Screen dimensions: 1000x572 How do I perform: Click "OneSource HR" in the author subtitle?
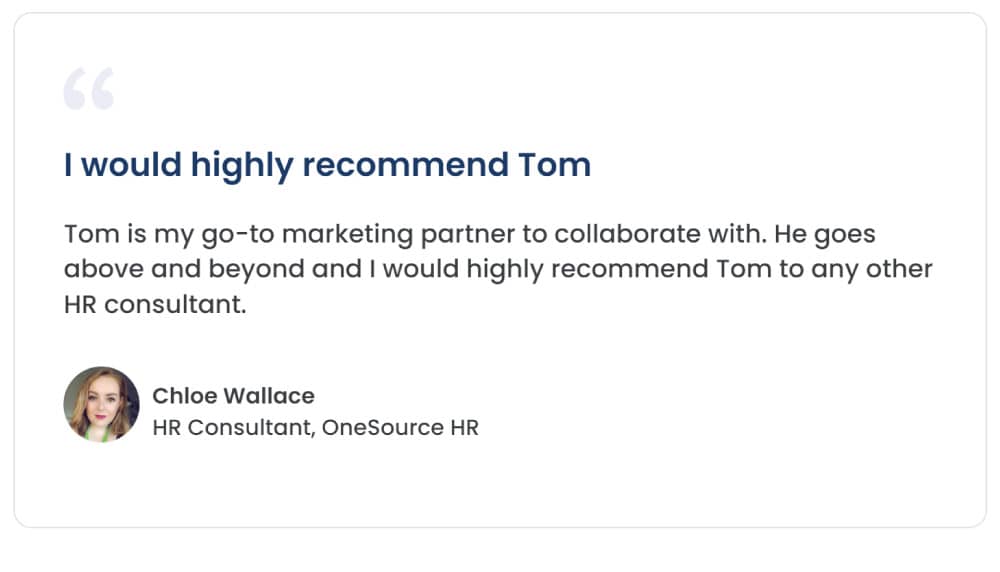[401, 427]
